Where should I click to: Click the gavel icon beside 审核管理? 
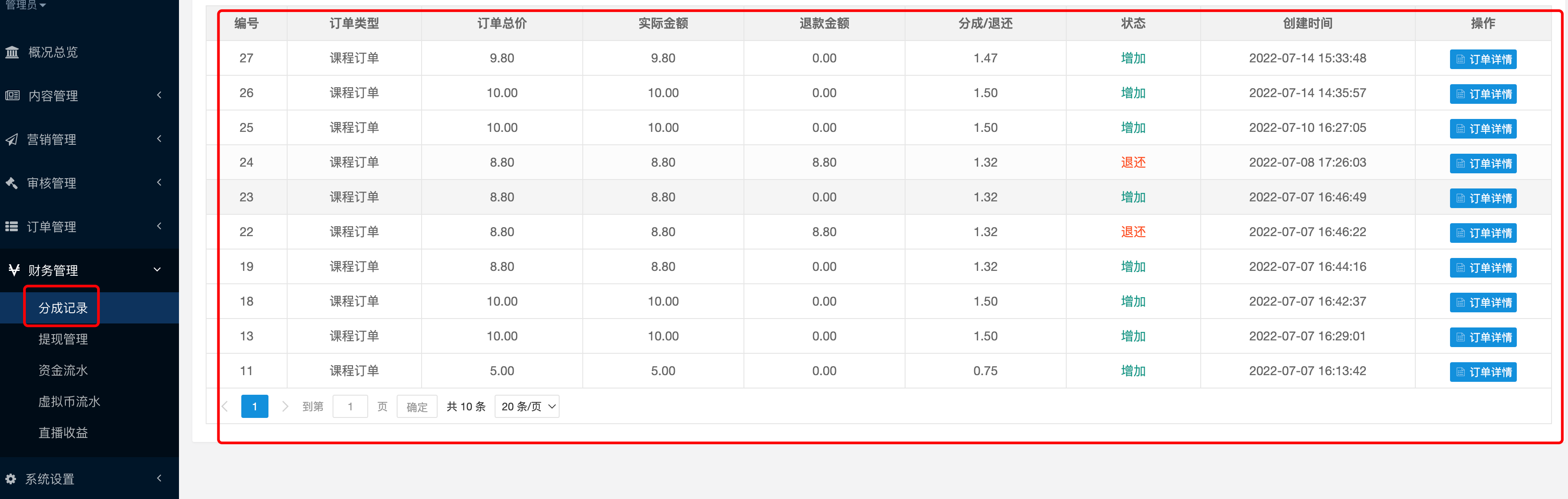12,184
